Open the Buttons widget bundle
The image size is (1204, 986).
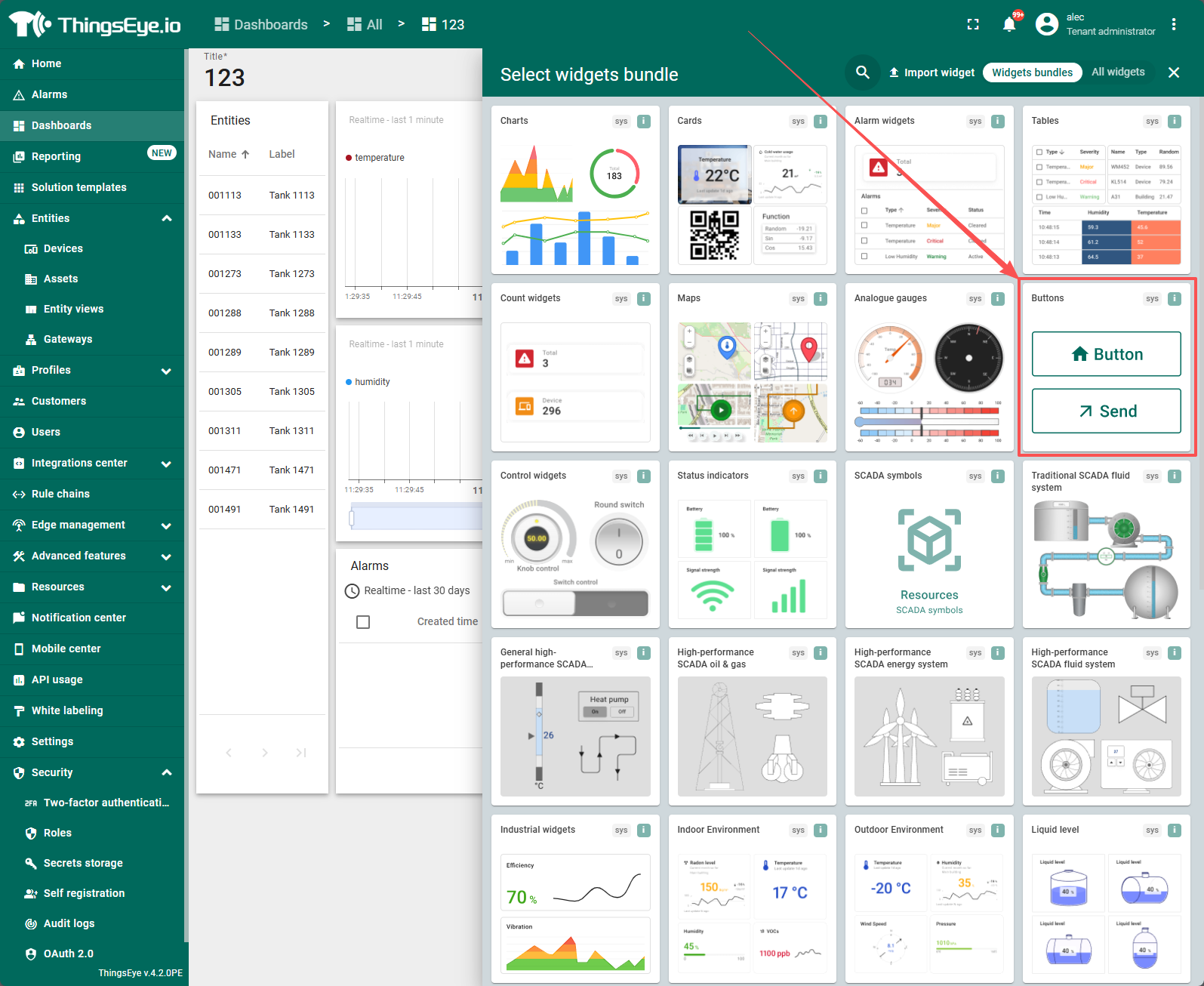(1106, 368)
